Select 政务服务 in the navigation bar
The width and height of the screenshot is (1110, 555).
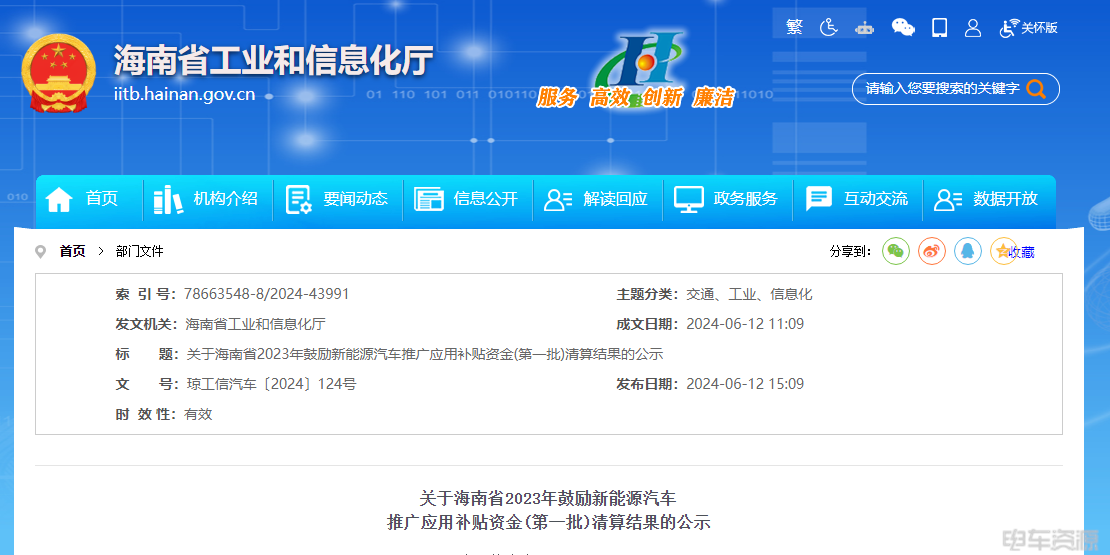coord(727,199)
